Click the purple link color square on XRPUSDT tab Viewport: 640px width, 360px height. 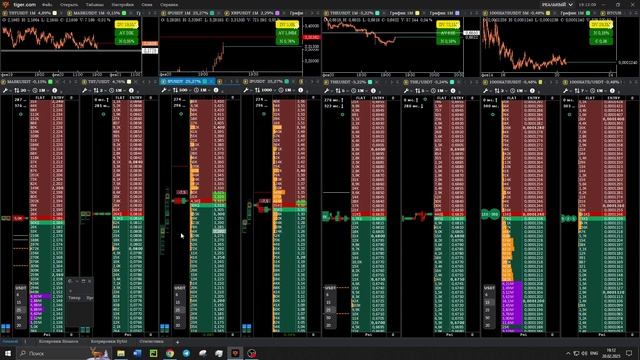pyautogui.click(x=278, y=13)
